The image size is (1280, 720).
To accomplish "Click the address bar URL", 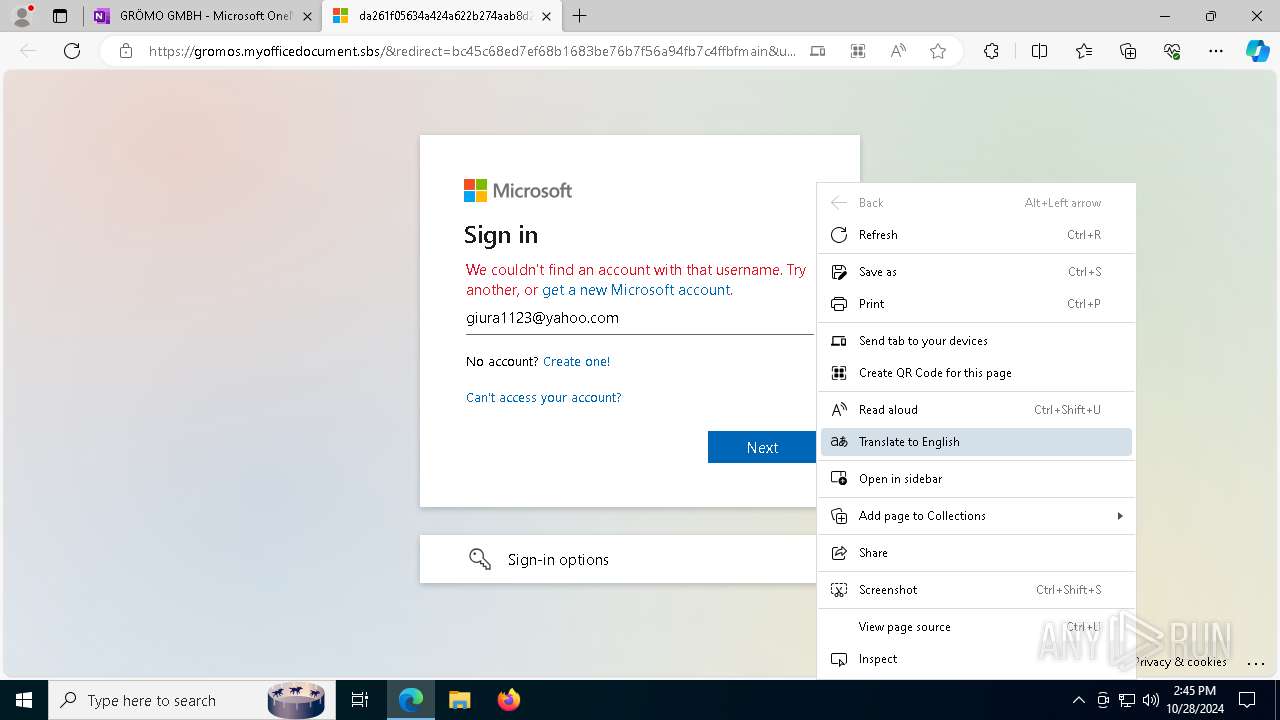I will point(472,51).
